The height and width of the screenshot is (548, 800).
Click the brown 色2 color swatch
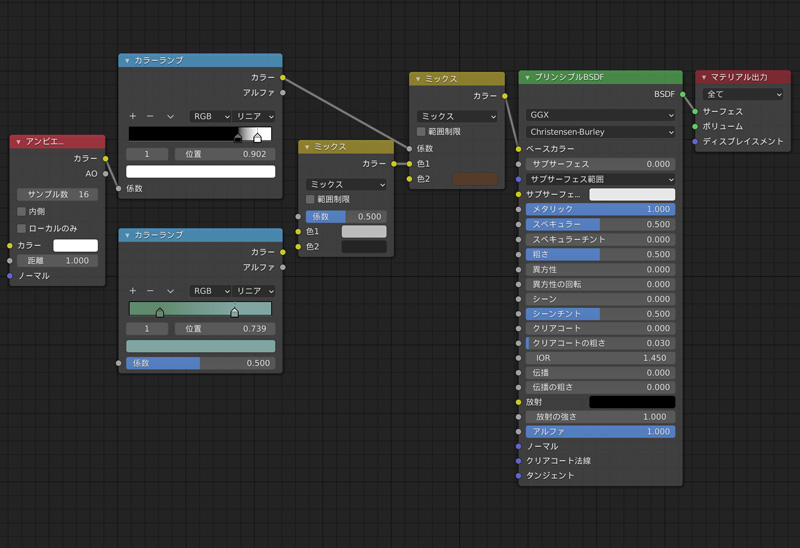coord(475,179)
